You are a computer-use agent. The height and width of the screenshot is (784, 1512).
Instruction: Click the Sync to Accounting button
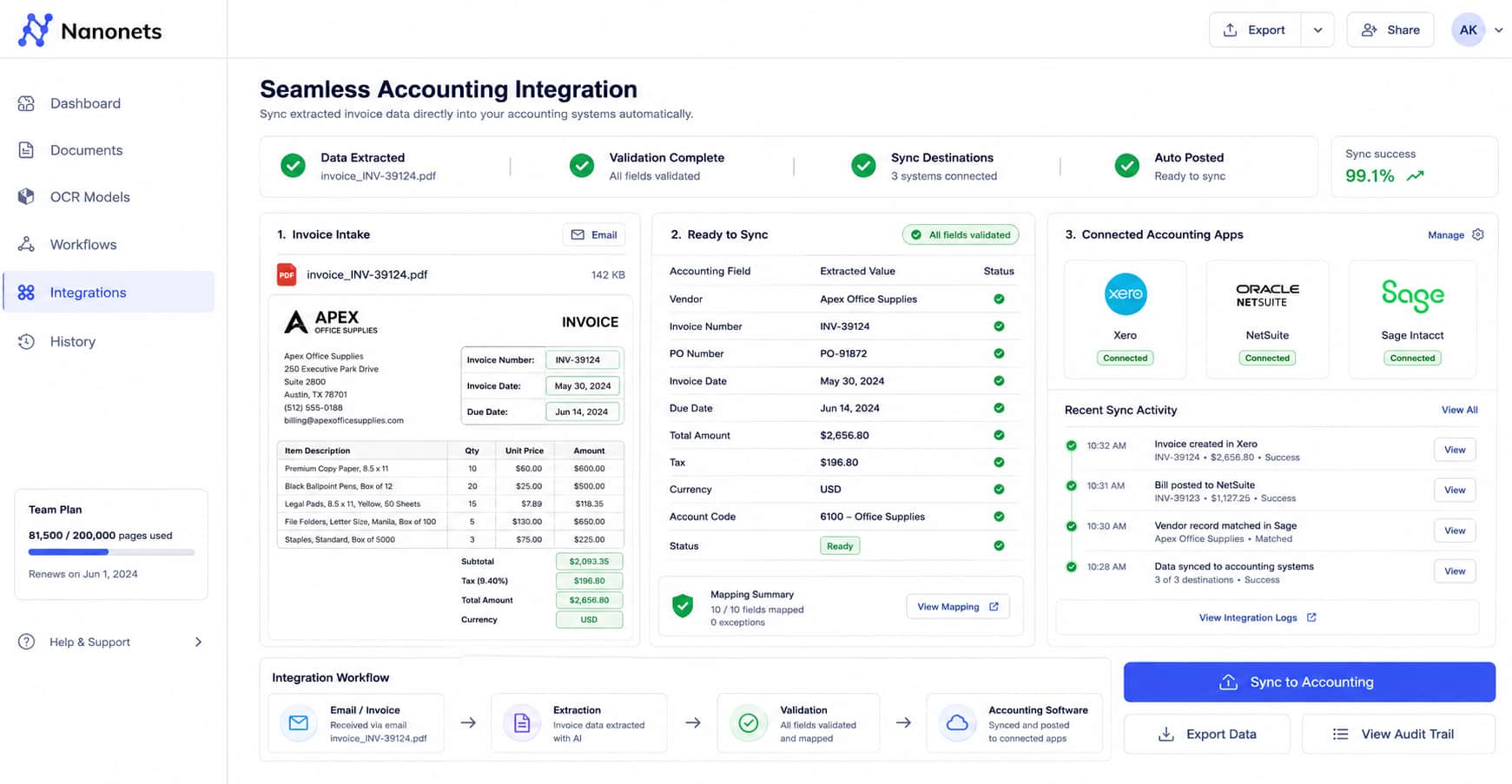tap(1310, 682)
